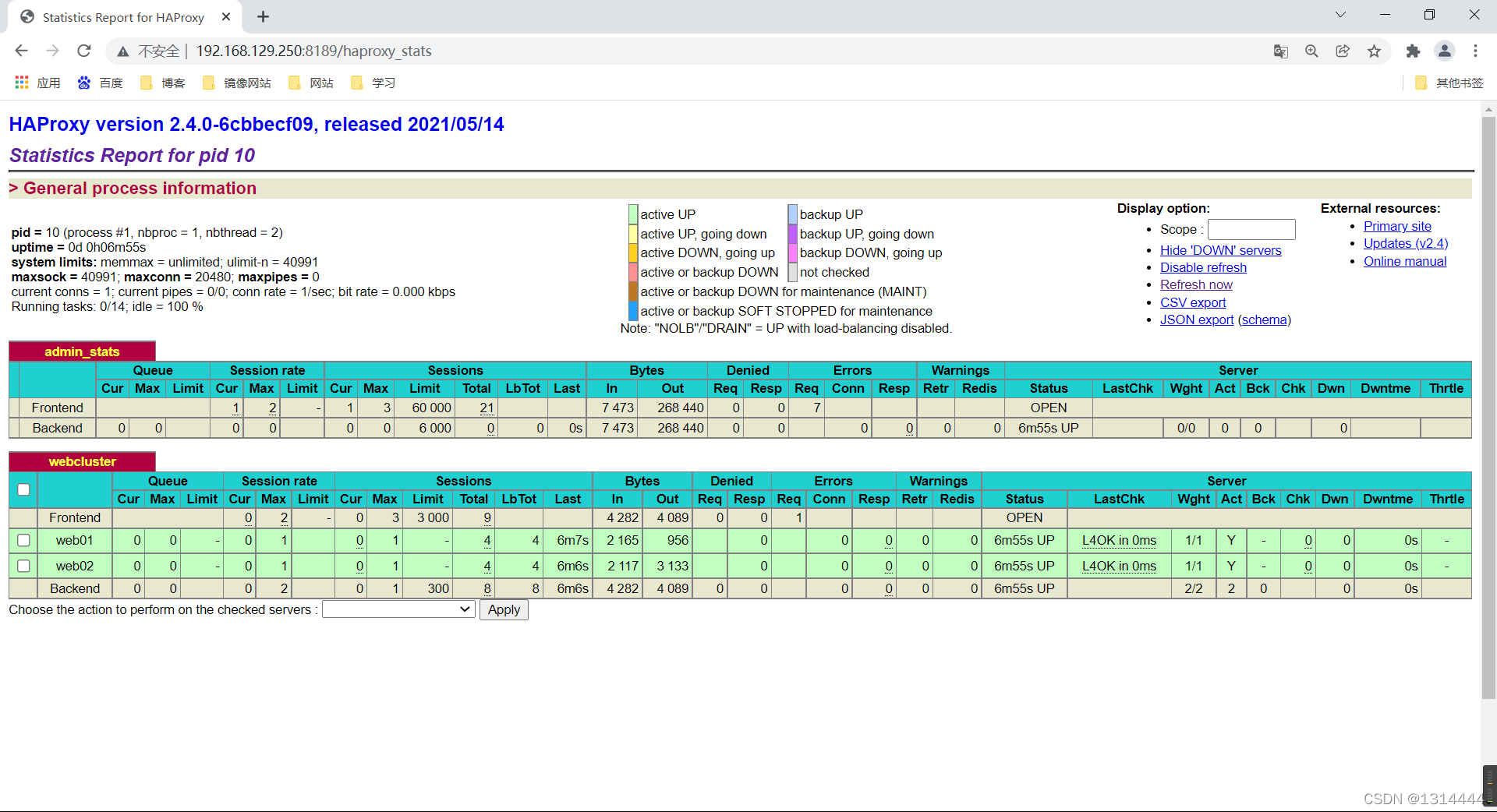The width and height of the screenshot is (1497, 812).
Task: Click admin_stats Backend status 6m55s UP
Action: (1048, 428)
